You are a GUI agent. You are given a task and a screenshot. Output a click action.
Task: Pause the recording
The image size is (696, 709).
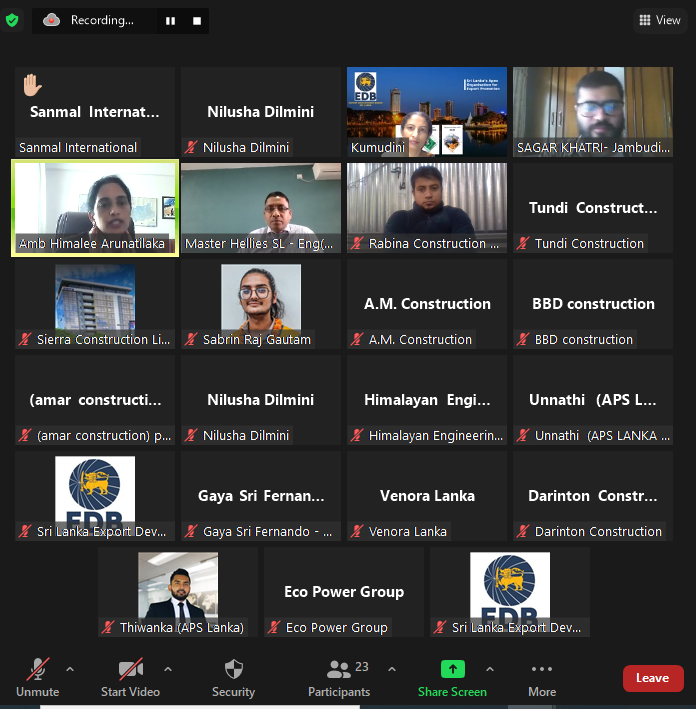click(x=170, y=21)
